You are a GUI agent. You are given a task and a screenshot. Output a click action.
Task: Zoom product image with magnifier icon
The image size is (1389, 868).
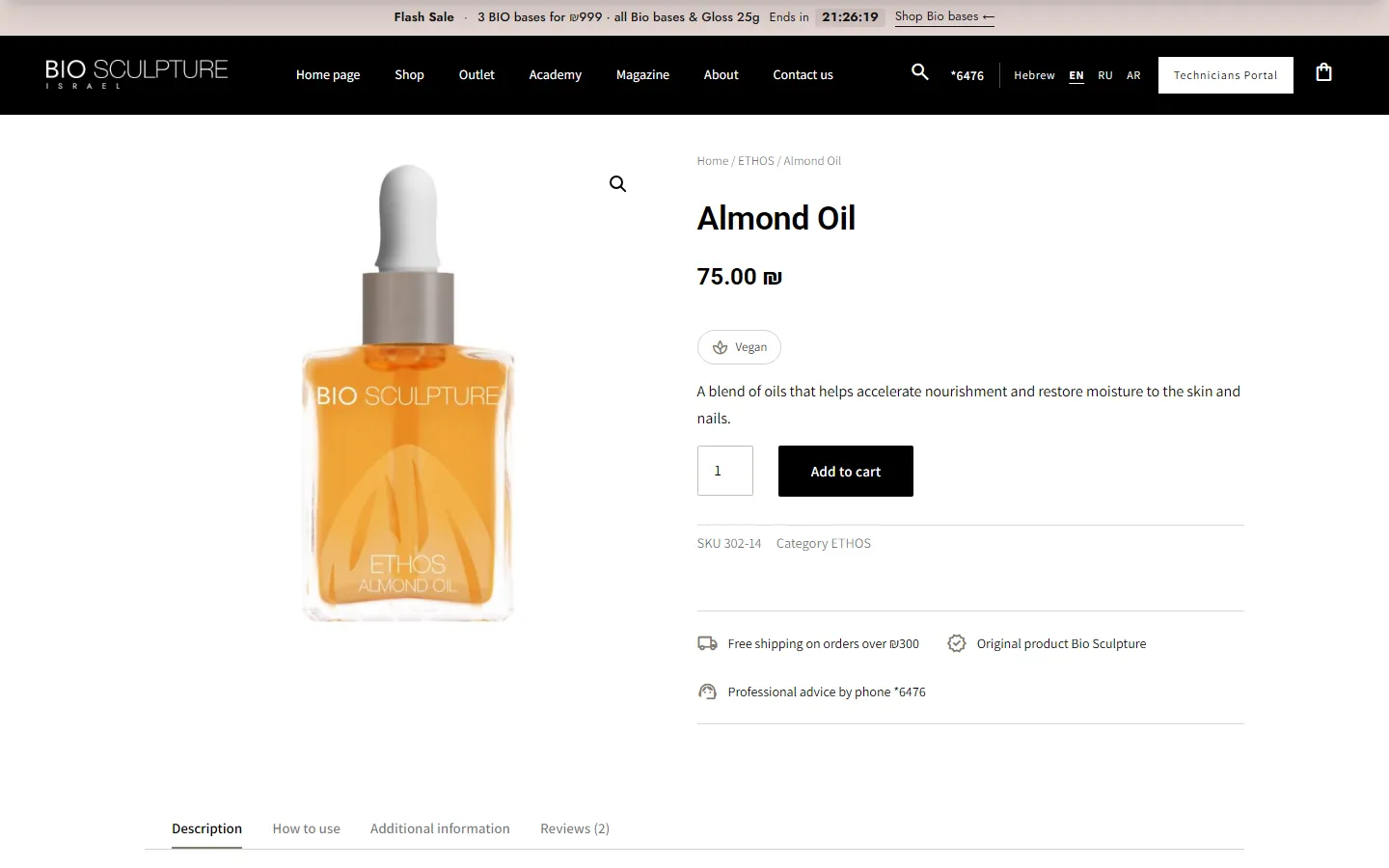(617, 184)
